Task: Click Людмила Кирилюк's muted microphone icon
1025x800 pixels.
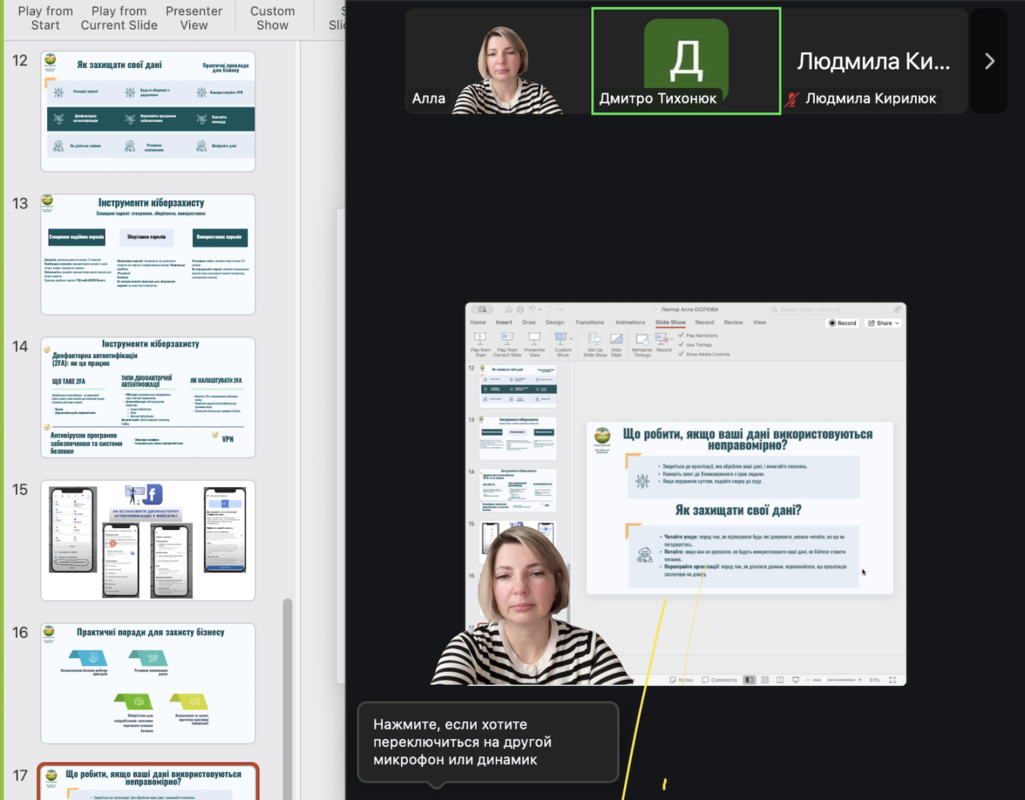Action: tap(792, 99)
